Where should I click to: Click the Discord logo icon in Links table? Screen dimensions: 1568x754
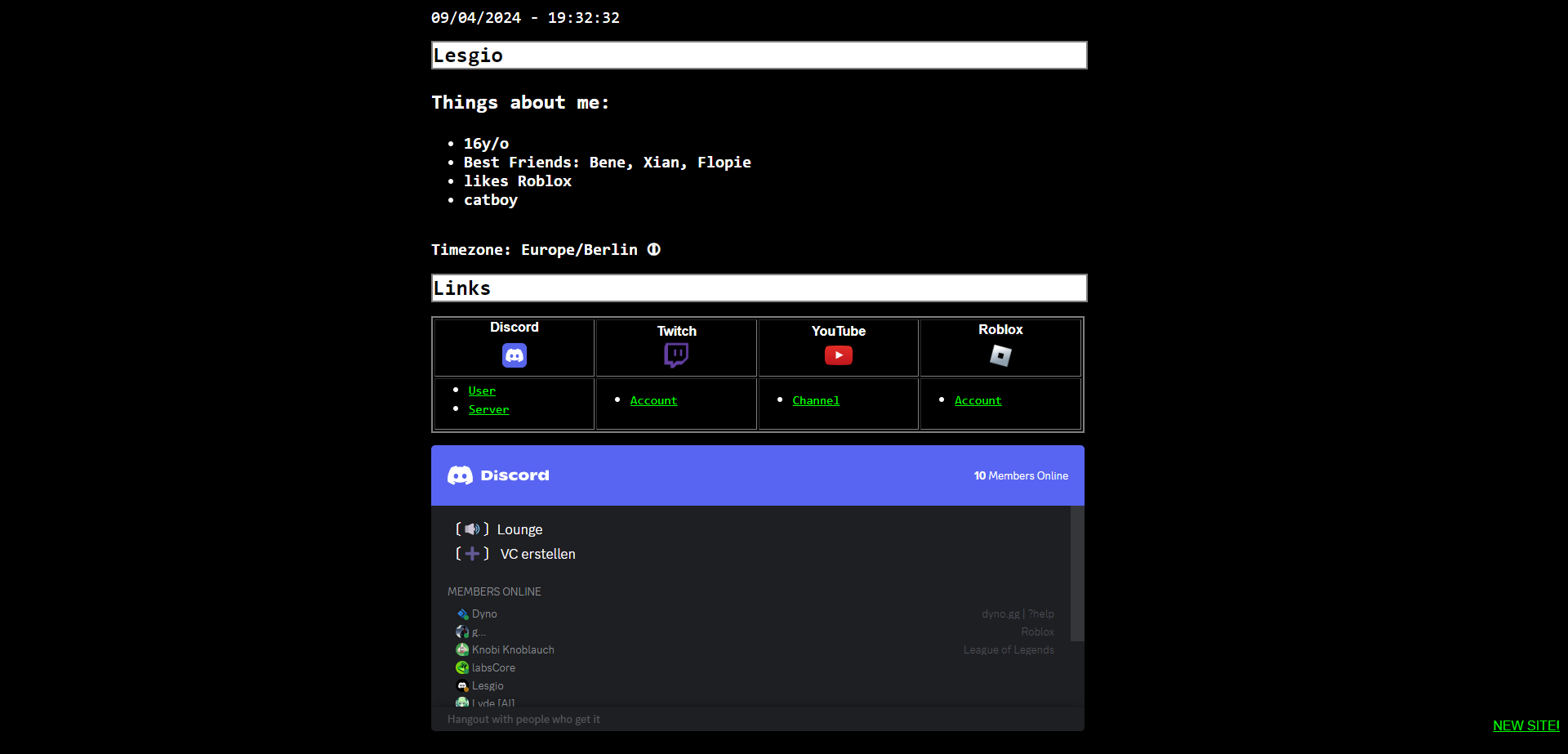coord(514,355)
